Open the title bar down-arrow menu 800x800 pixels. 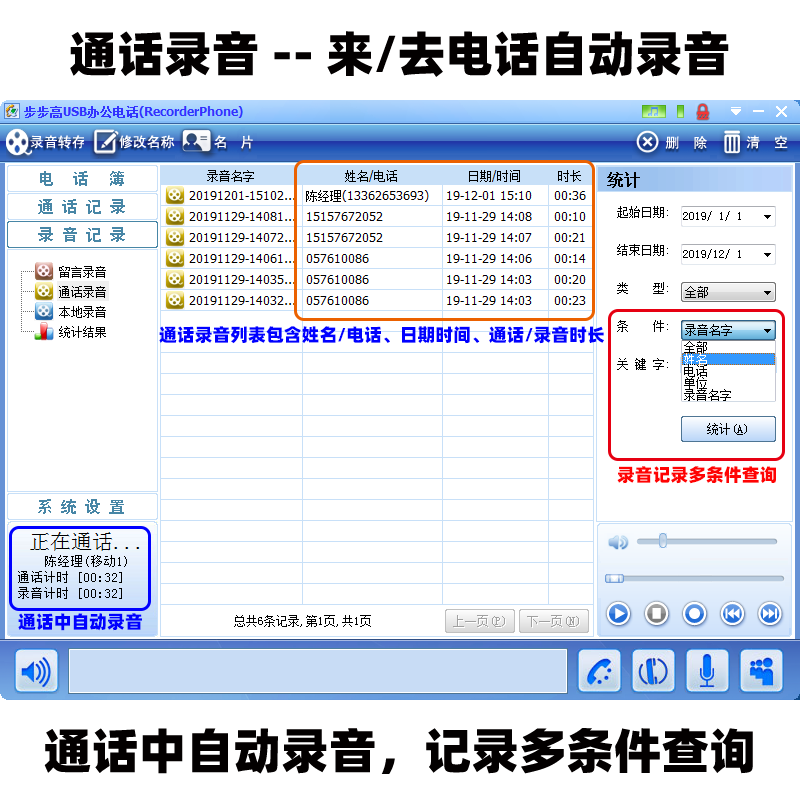(x=736, y=111)
